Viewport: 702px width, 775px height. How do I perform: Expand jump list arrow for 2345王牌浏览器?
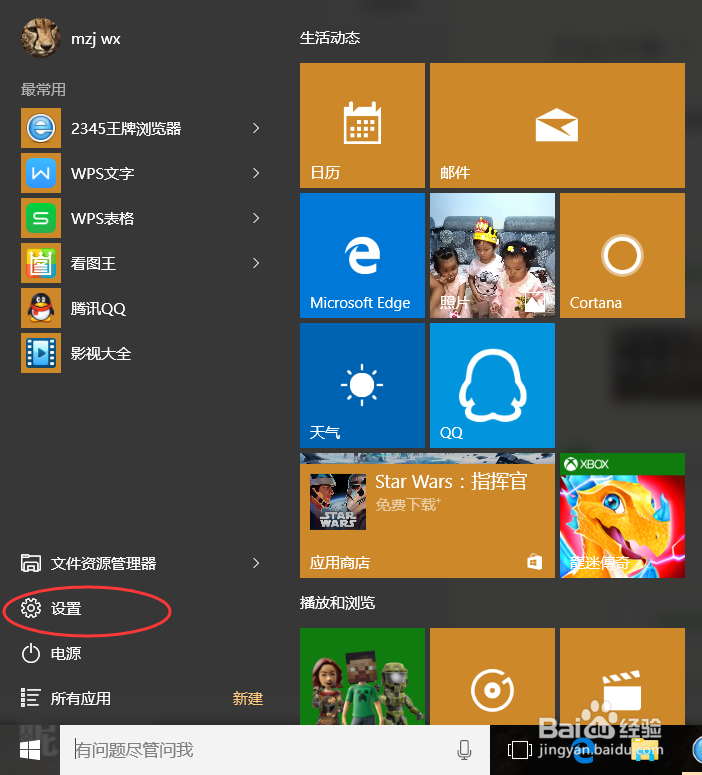[256, 128]
